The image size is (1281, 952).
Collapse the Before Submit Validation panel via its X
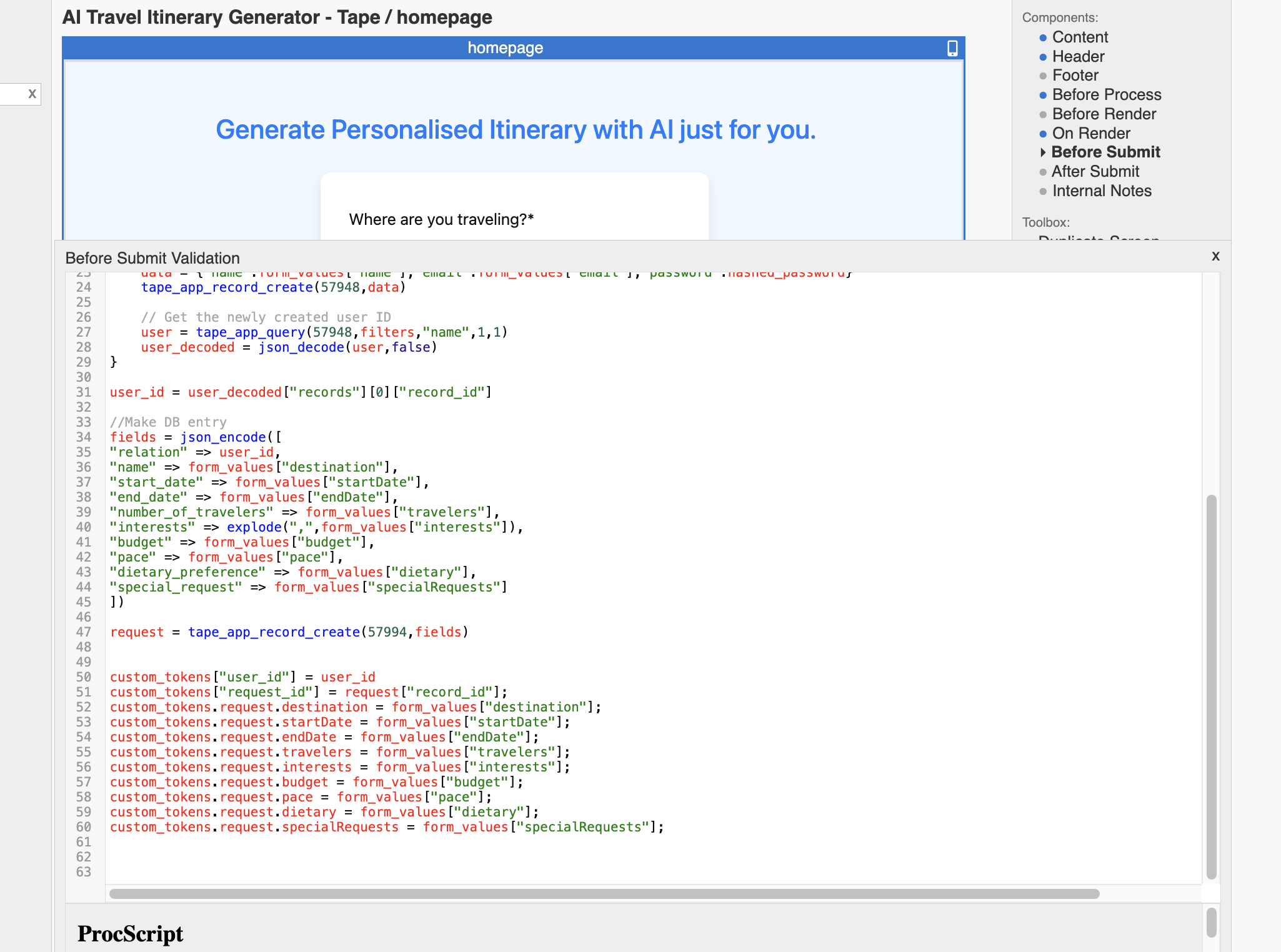[1215, 256]
